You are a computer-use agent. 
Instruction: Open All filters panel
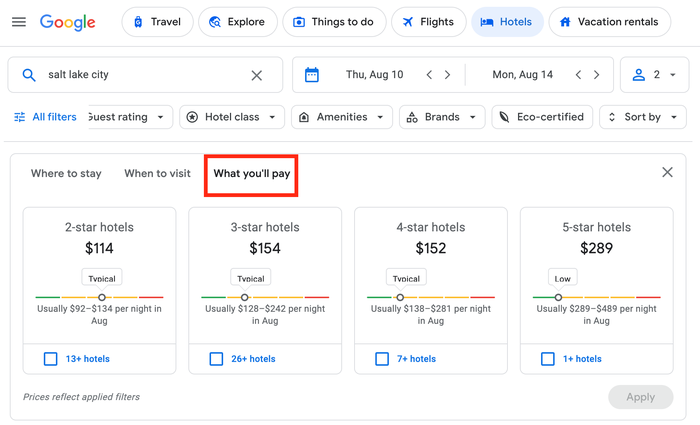(45, 117)
